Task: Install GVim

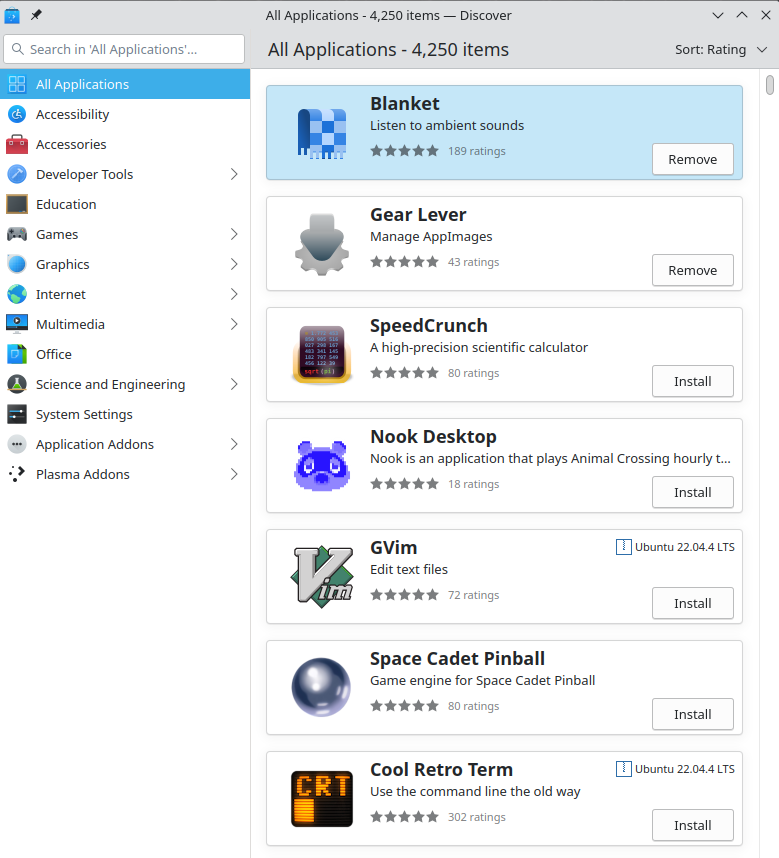Action: [693, 604]
